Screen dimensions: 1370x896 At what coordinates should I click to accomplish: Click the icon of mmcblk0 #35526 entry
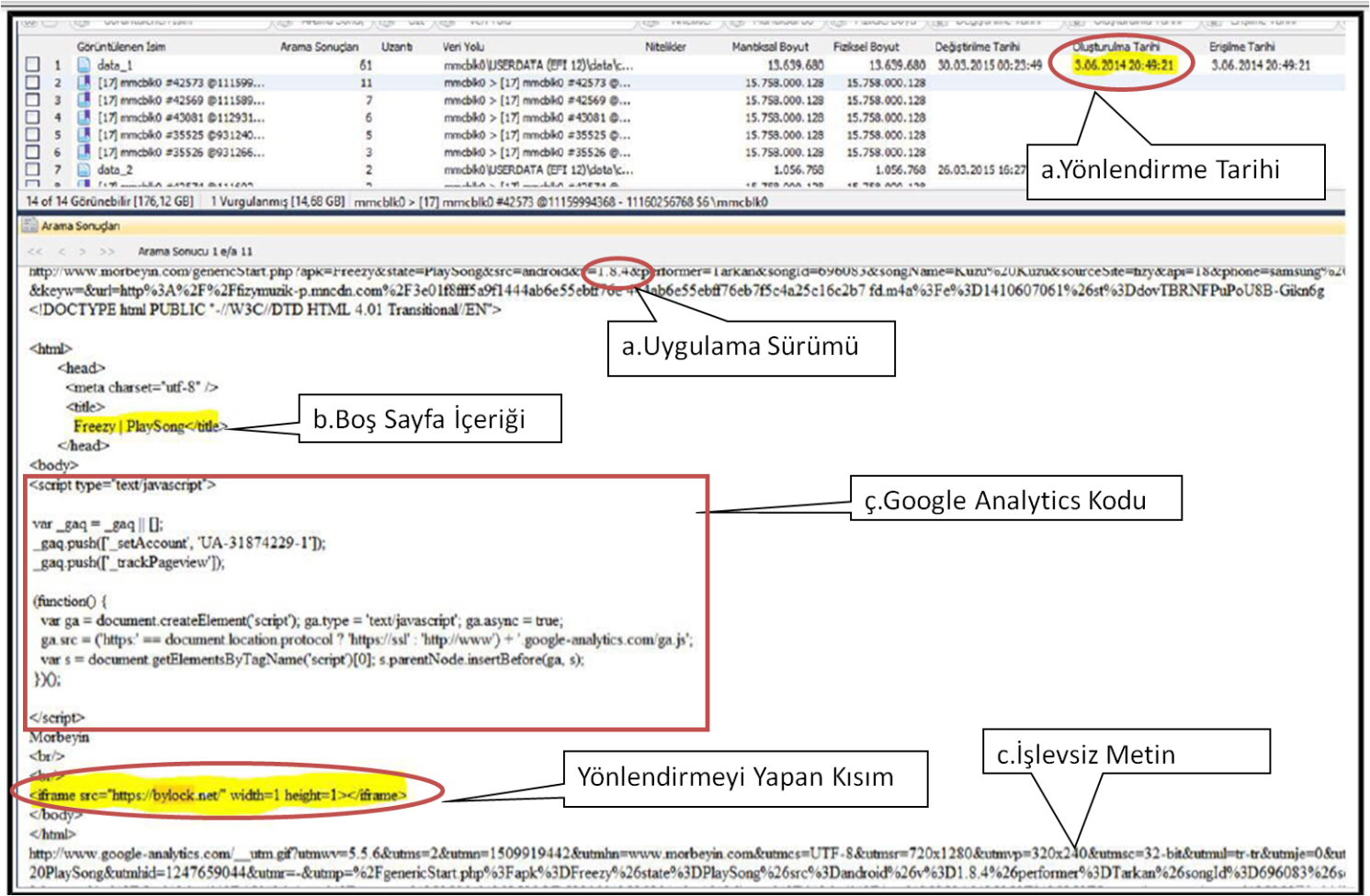coord(84,153)
